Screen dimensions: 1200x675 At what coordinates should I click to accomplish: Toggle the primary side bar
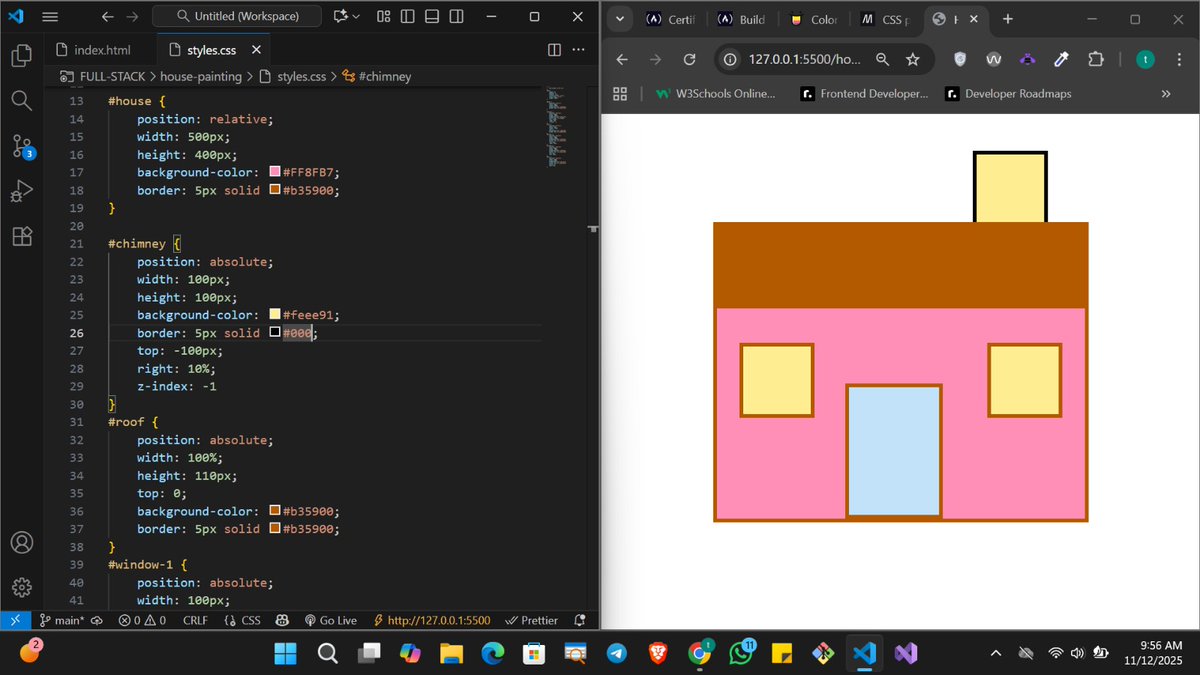[408, 17]
